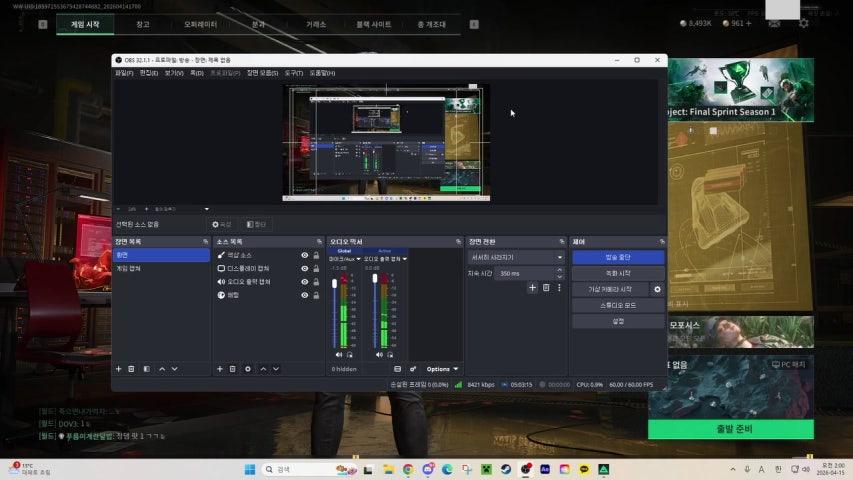Adjust the 오디오 출력 캡처 volume fader

pyautogui.click(x=375, y=279)
